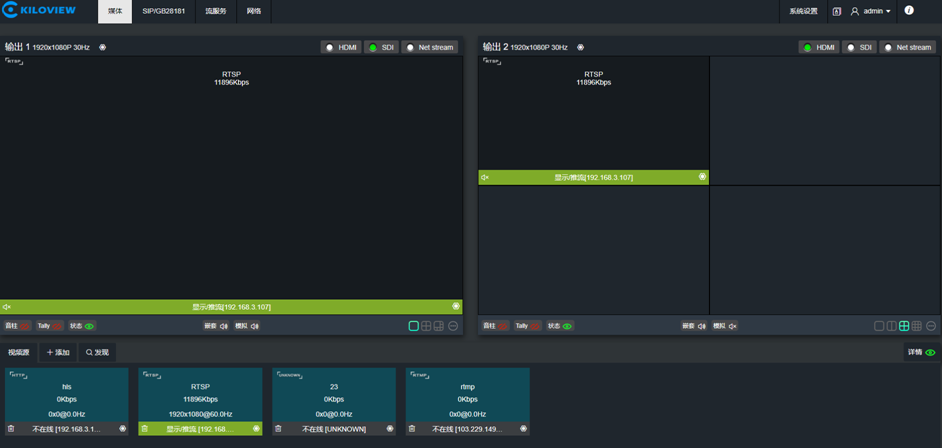Click the 添加 add source button
This screenshot has height=448, width=943.
[x=58, y=352]
